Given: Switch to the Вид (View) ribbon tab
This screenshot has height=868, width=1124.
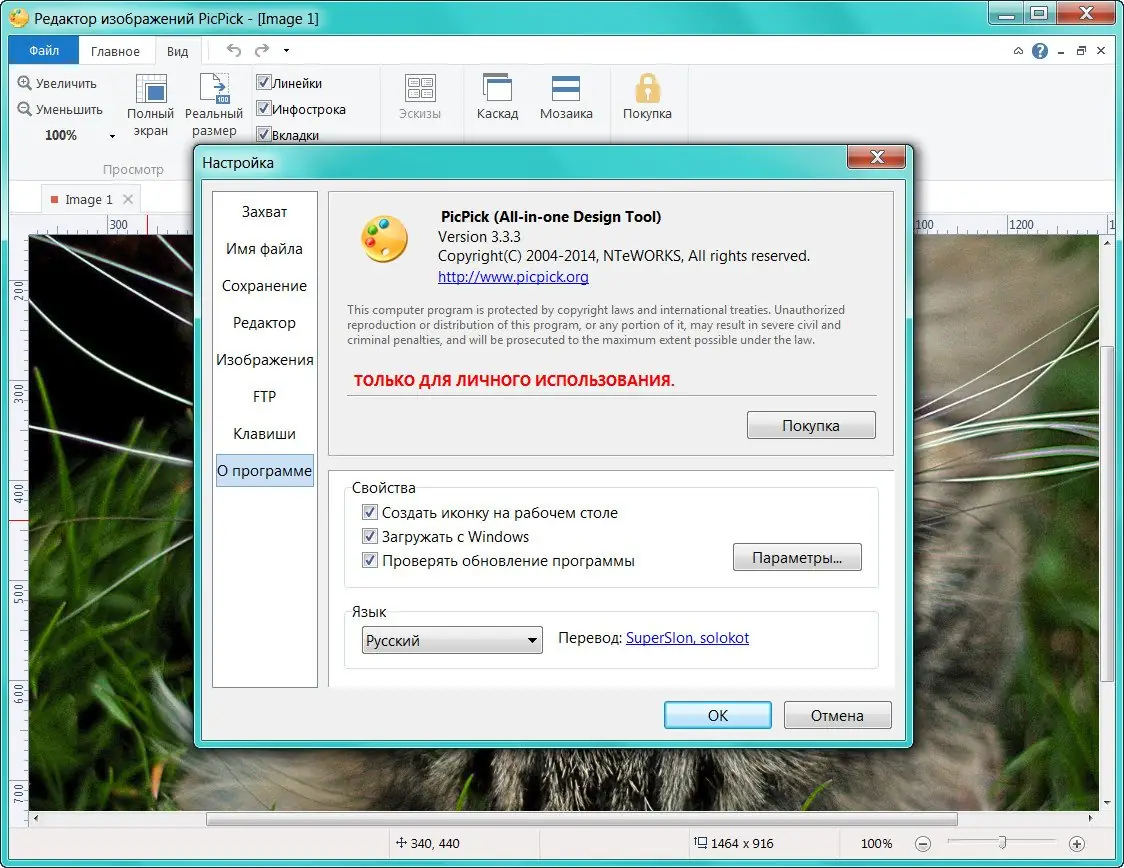Looking at the screenshot, I should [x=177, y=52].
